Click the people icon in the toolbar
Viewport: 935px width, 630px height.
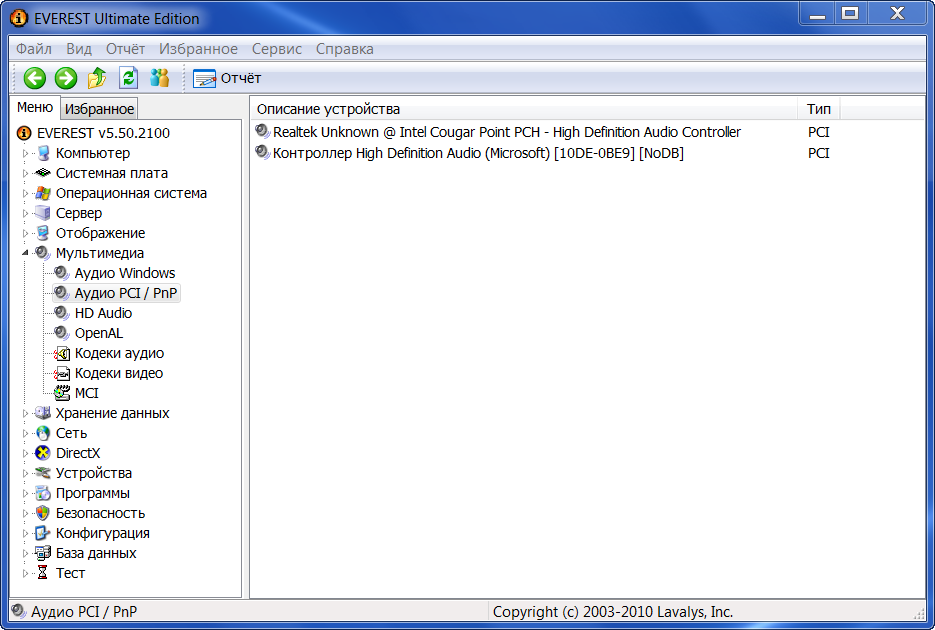click(x=160, y=78)
